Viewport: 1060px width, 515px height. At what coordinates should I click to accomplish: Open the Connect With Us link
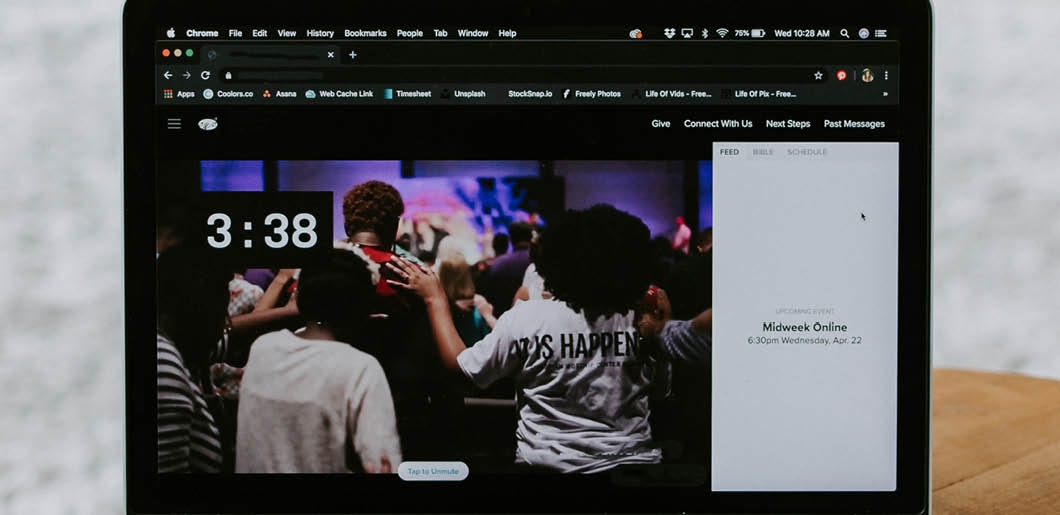pyautogui.click(x=718, y=124)
